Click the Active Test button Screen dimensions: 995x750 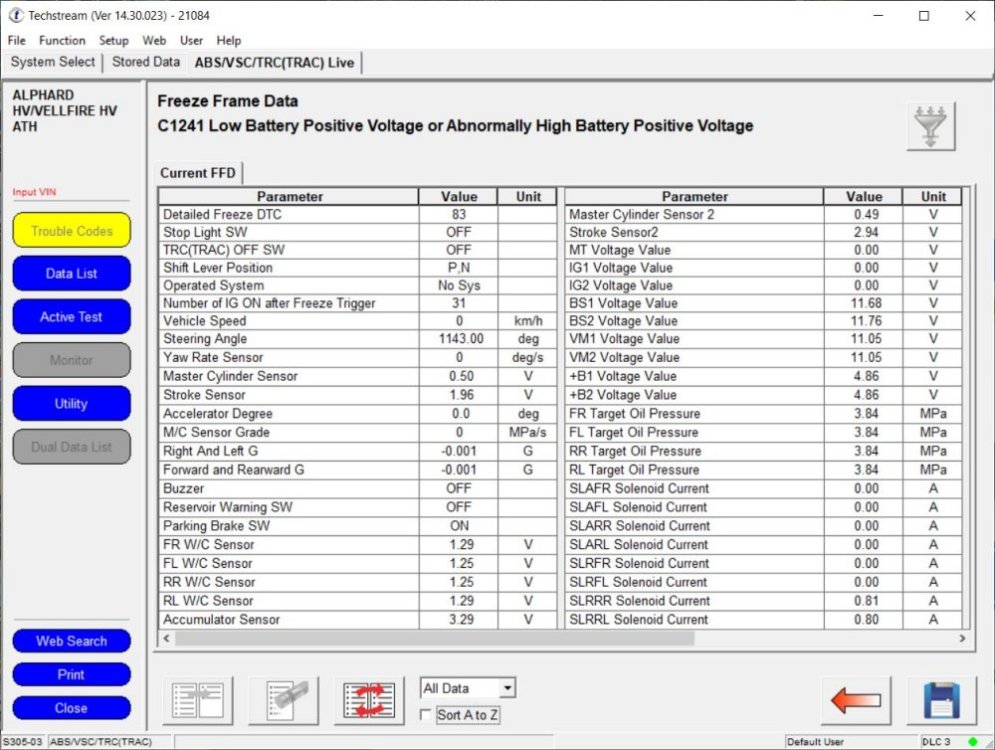click(x=72, y=317)
